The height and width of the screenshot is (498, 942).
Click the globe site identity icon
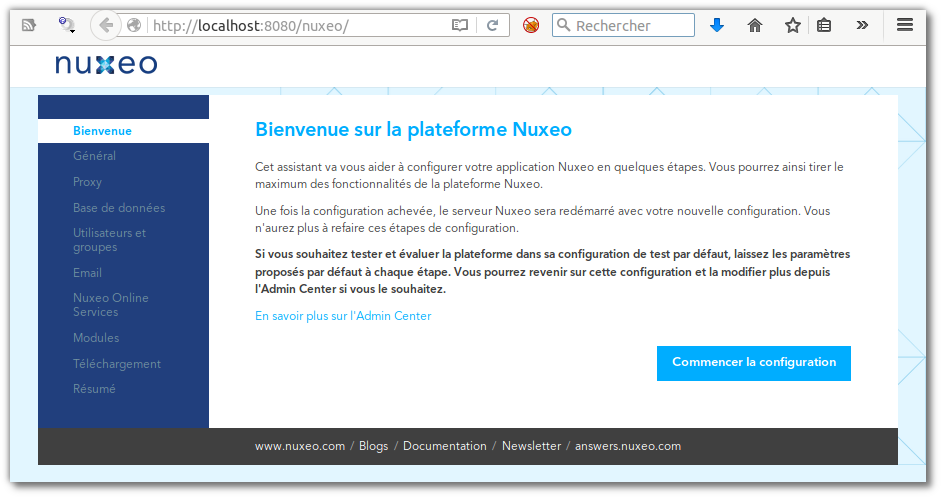[x=134, y=25]
